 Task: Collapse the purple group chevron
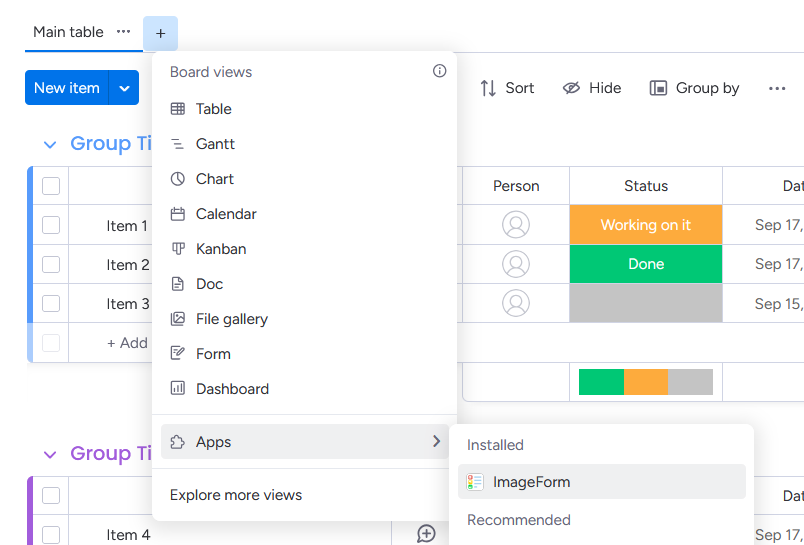click(50, 454)
